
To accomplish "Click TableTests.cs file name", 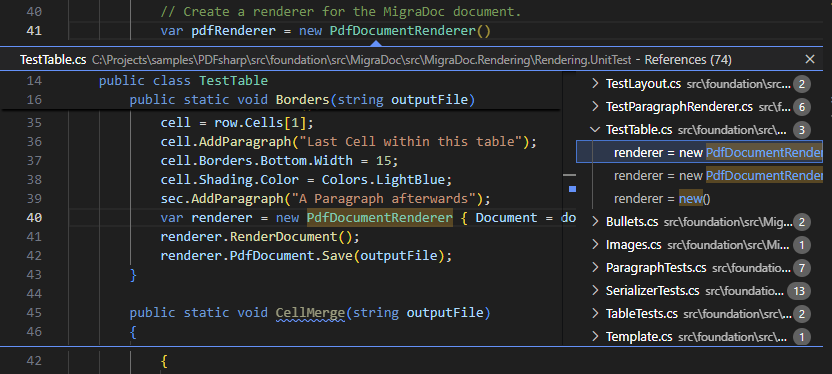I will [x=642, y=314].
